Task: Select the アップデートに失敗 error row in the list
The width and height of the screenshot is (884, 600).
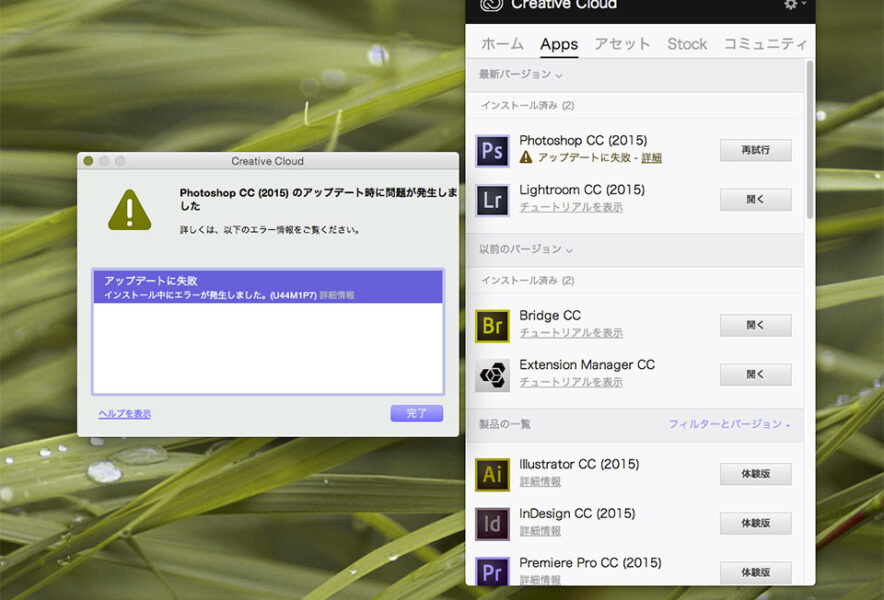Action: [268, 287]
